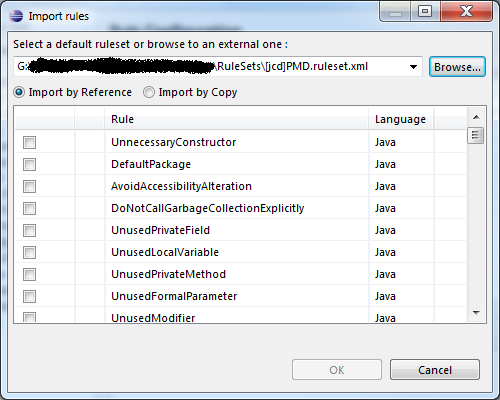Check the UnusedFormalParameter checkbox
The height and width of the screenshot is (400, 500).
click(29, 296)
